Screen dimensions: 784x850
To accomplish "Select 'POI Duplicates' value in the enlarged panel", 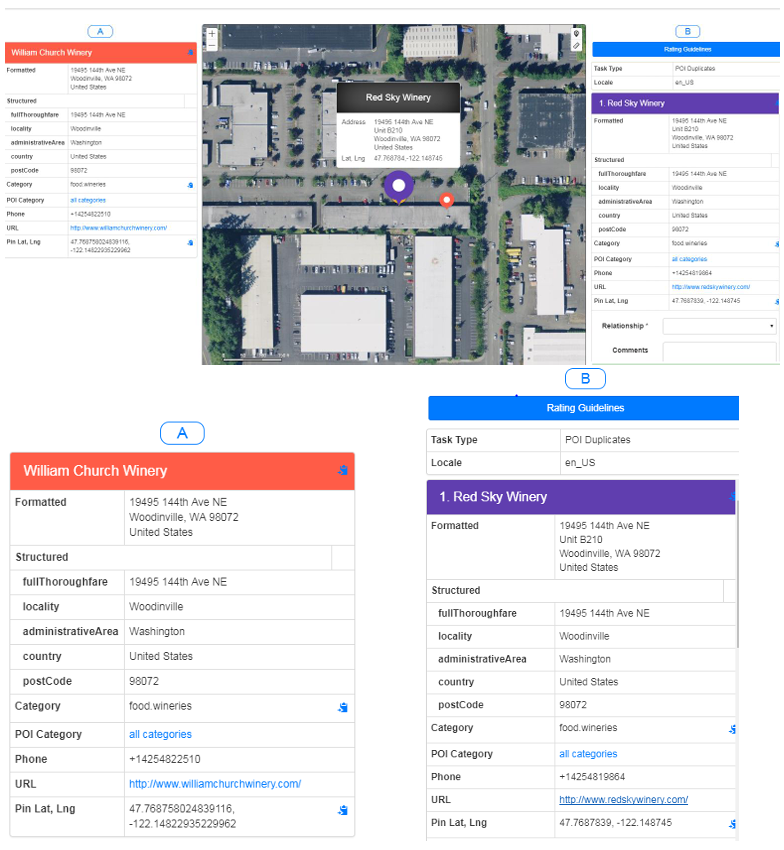I will (597, 440).
